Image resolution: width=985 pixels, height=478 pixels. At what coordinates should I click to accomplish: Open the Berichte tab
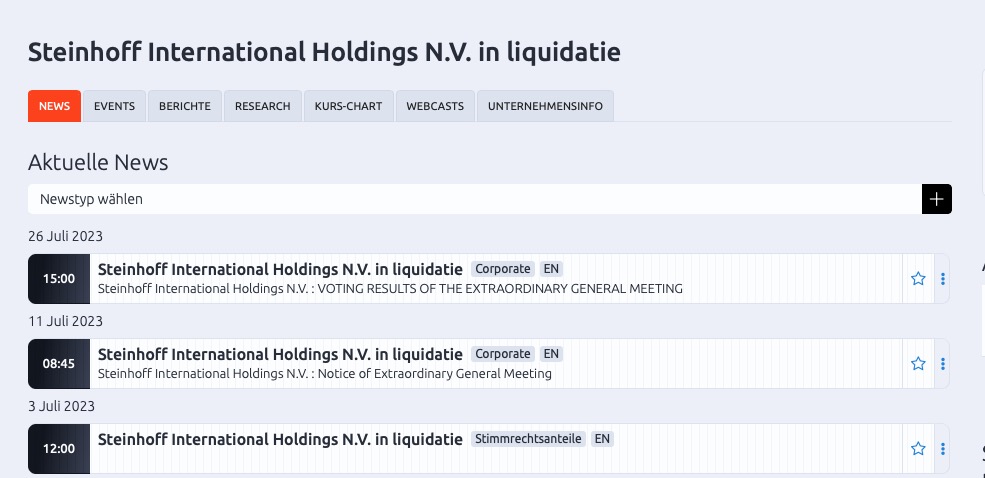[x=185, y=106]
